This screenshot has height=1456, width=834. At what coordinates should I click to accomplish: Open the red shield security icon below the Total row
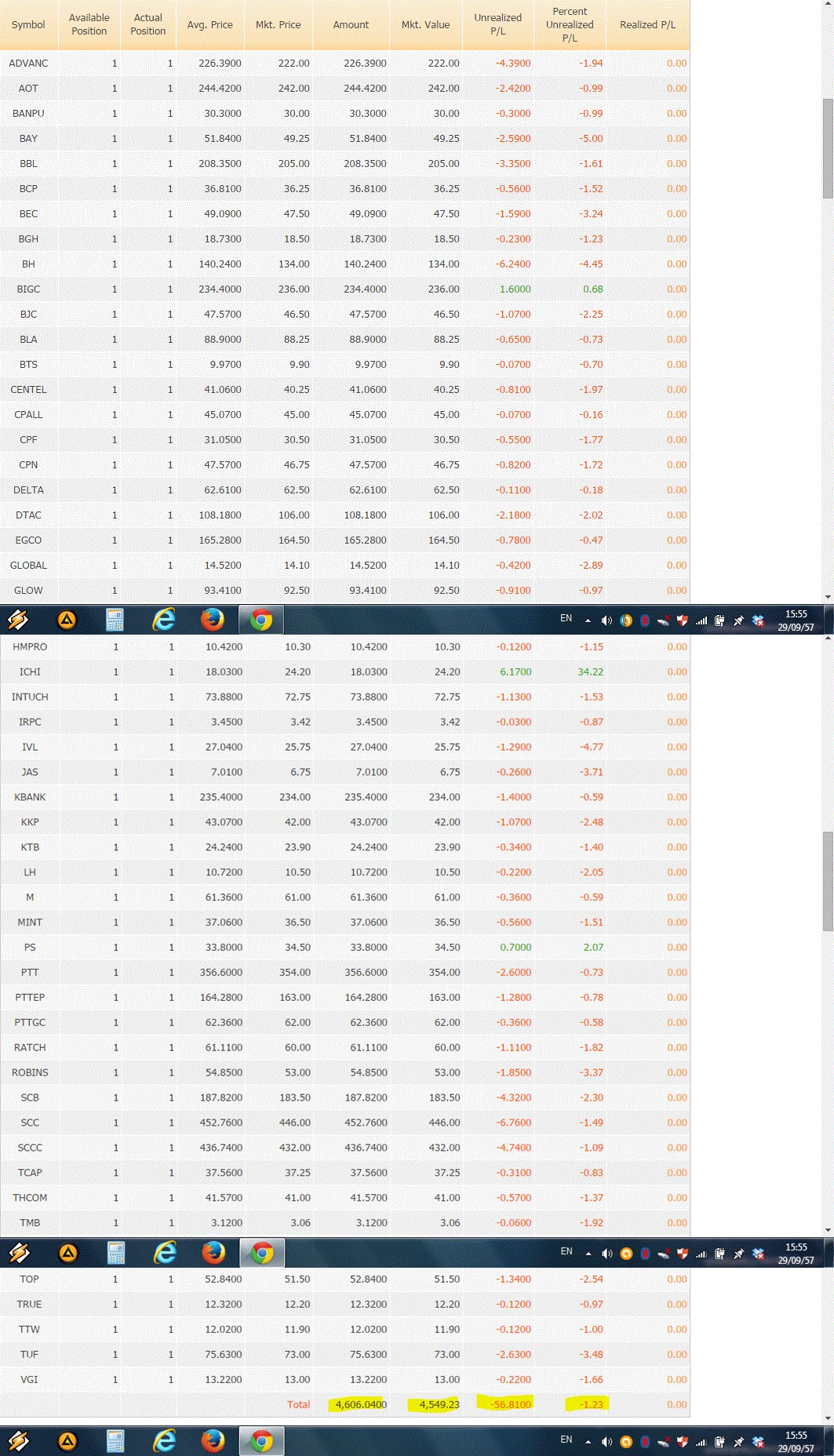click(682, 1442)
